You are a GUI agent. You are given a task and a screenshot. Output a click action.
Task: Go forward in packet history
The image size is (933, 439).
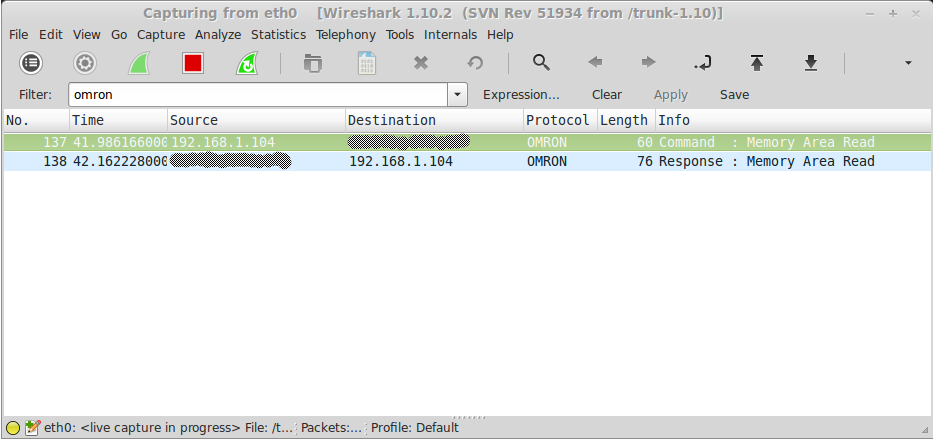click(x=649, y=62)
